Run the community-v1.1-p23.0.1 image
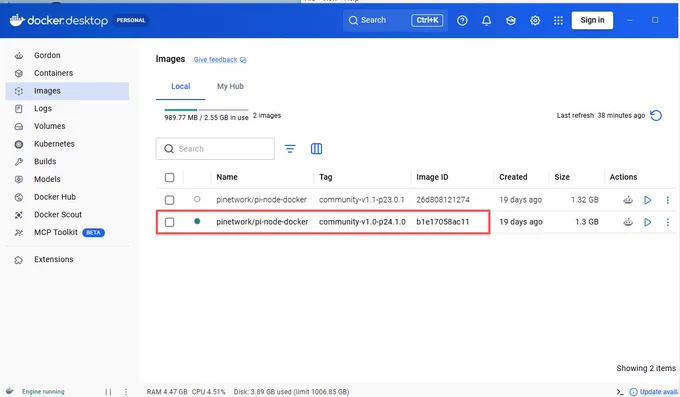The height and width of the screenshot is (397, 680). (x=647, y=200)
